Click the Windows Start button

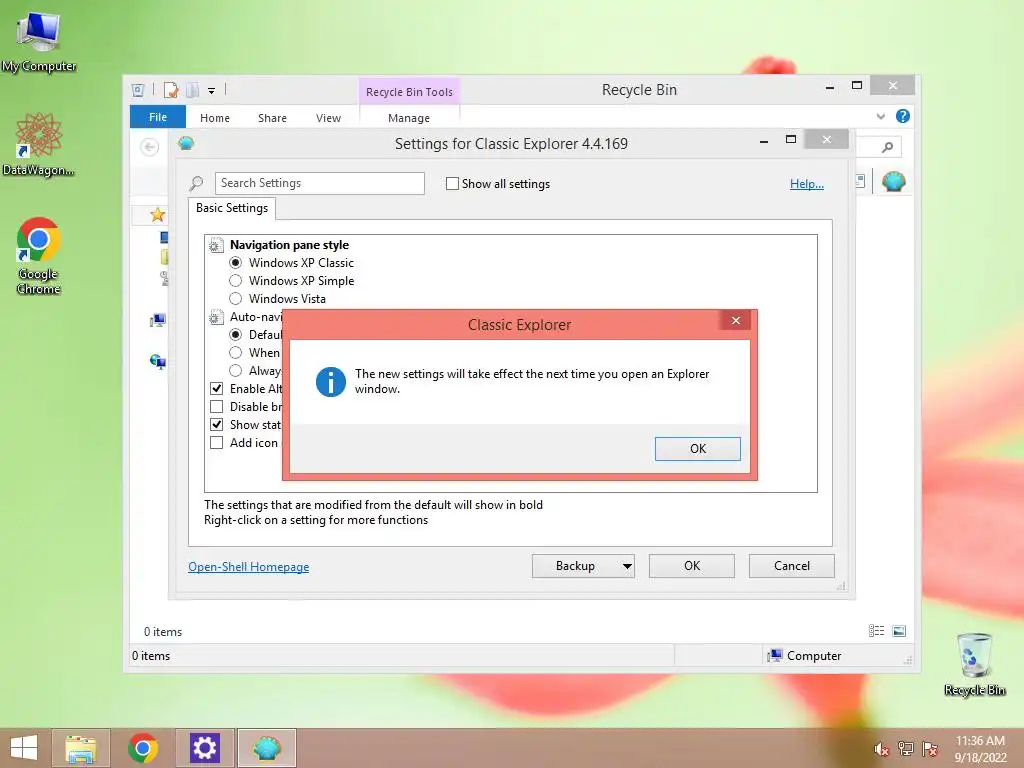coord(24,748)
